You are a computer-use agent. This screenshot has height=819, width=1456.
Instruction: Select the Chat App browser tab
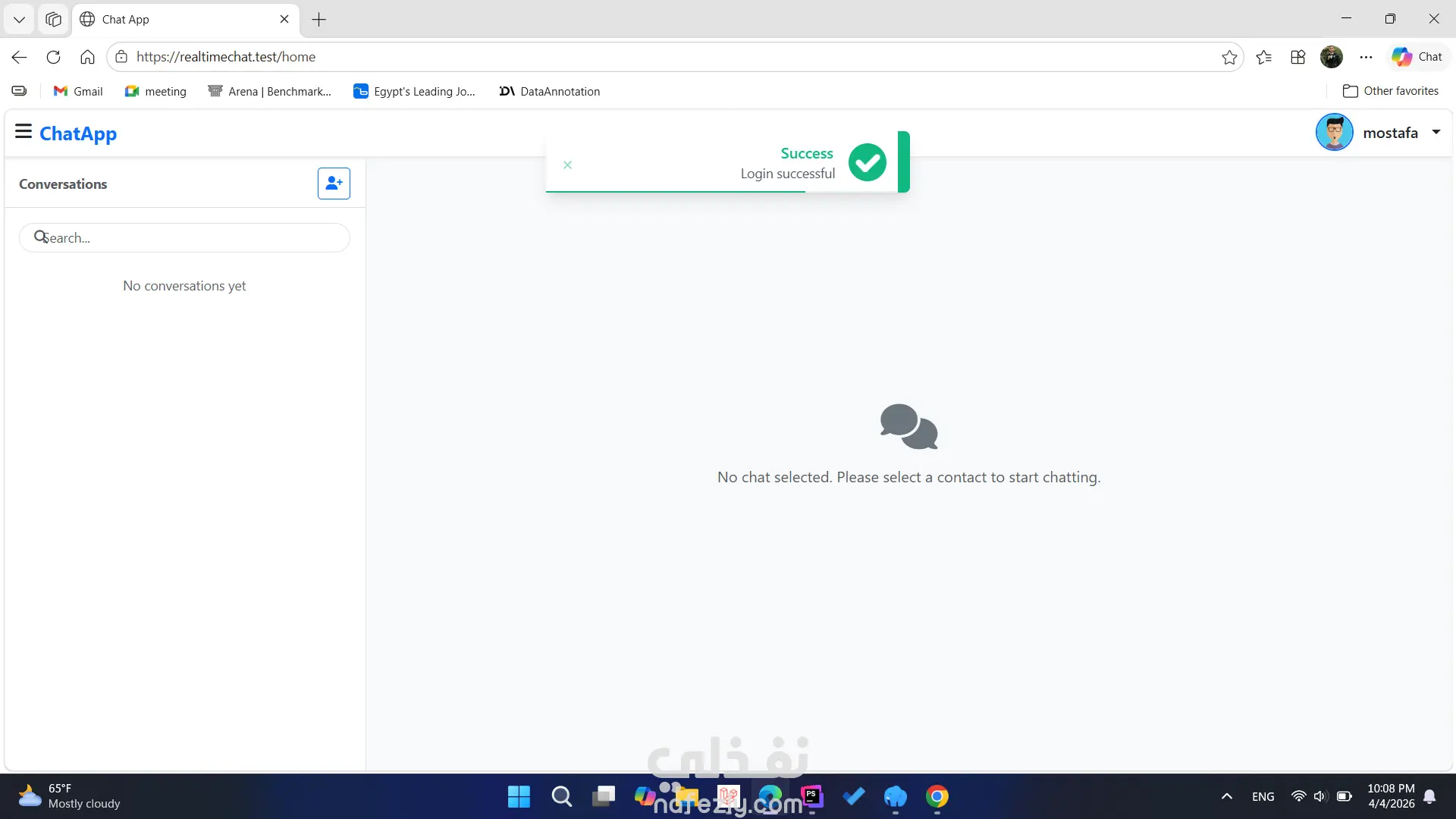click(182, 19)
